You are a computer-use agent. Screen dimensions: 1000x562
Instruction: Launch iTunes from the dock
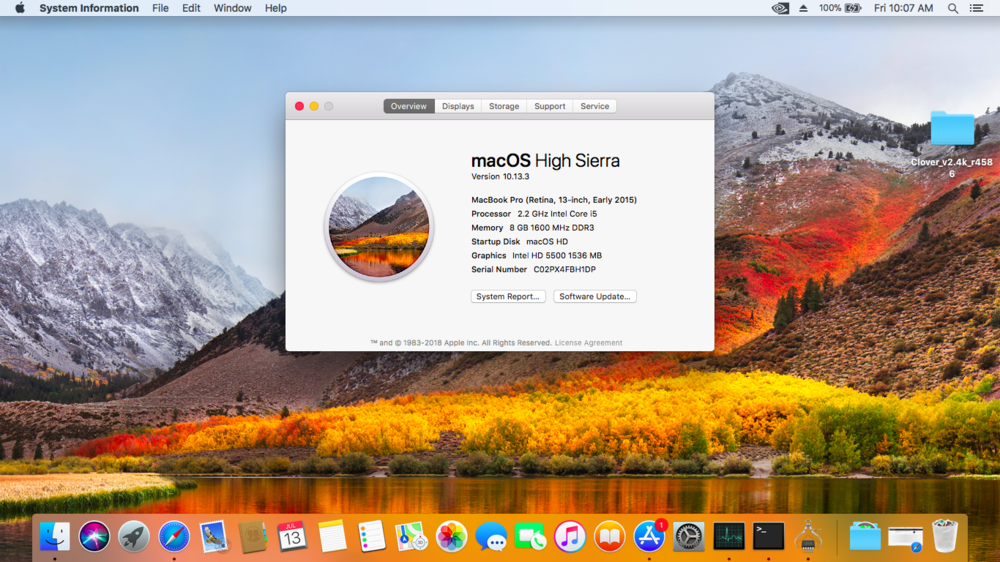(570, 537)
